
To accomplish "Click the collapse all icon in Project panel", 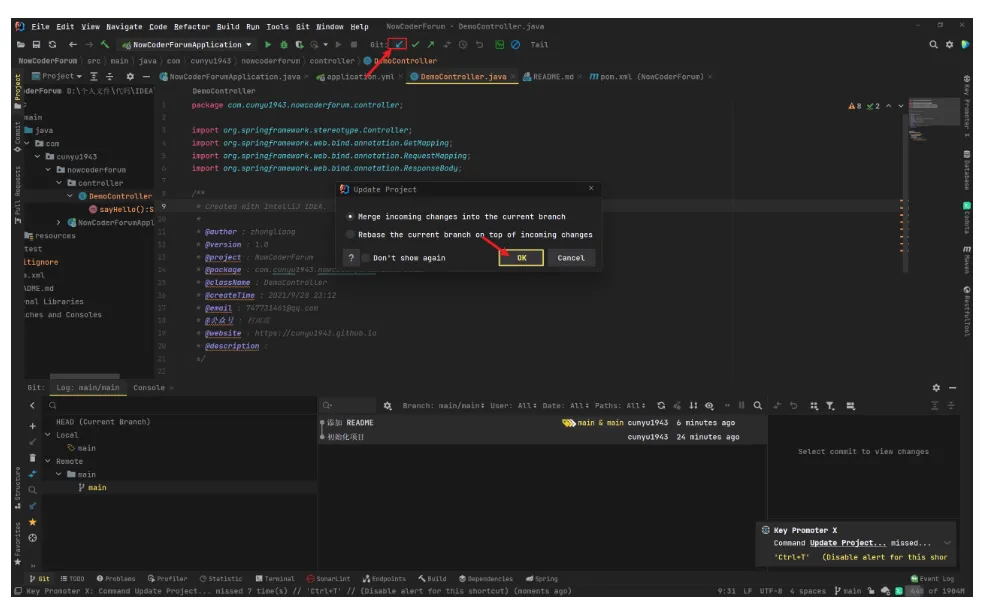I will (x=109, y=77).
